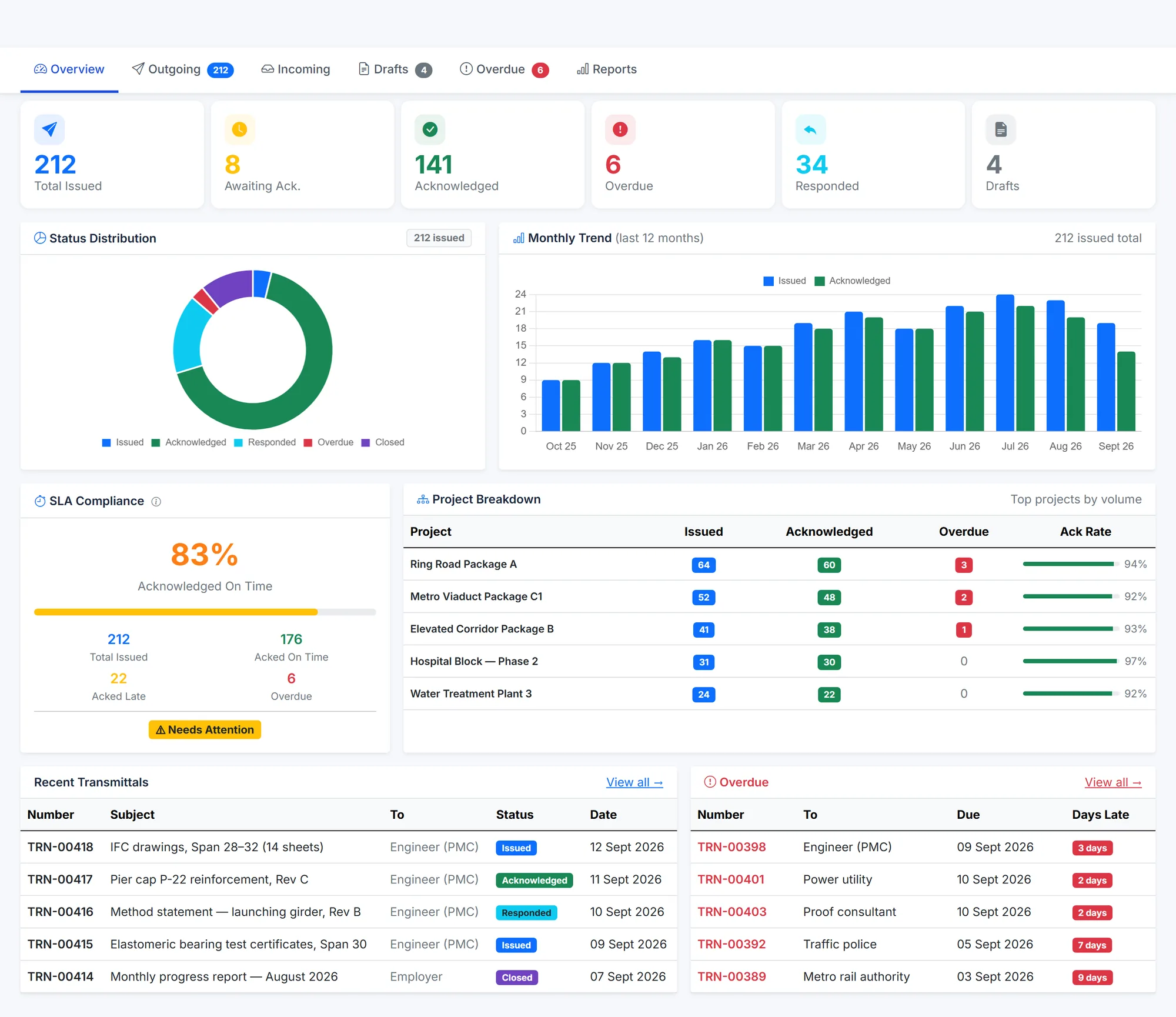Screen dimensions: 1176x1017
Task: Open the Drafts tab
Action: (395, 69)
